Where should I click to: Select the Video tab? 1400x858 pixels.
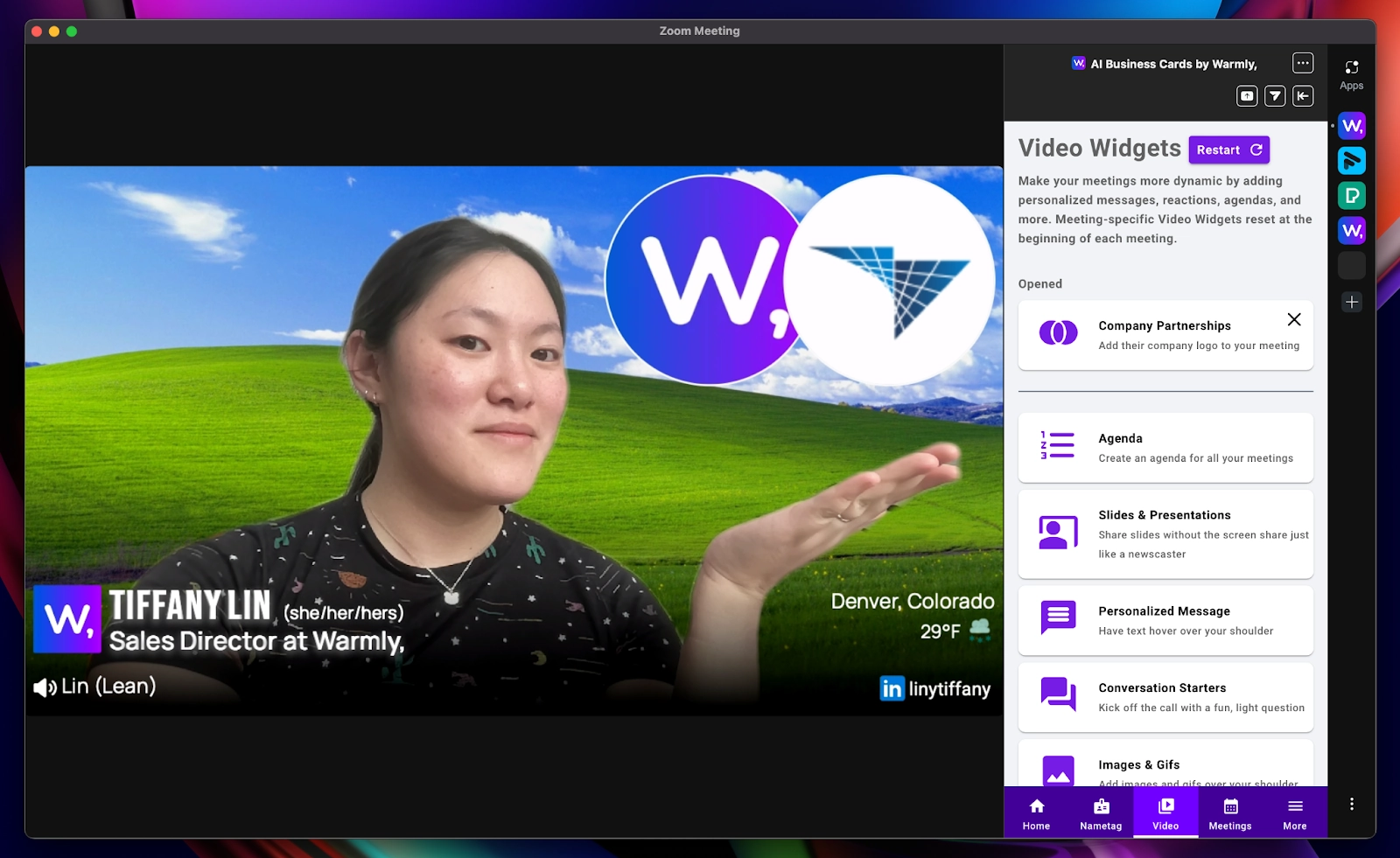(1165, 813)
